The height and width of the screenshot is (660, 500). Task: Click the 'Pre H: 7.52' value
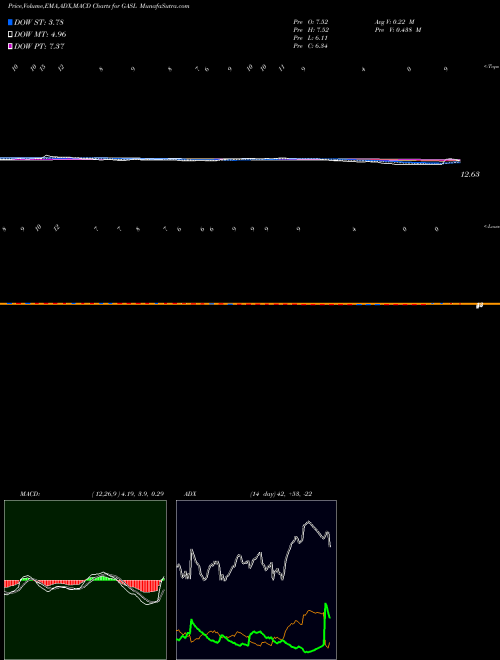point(311,30)
